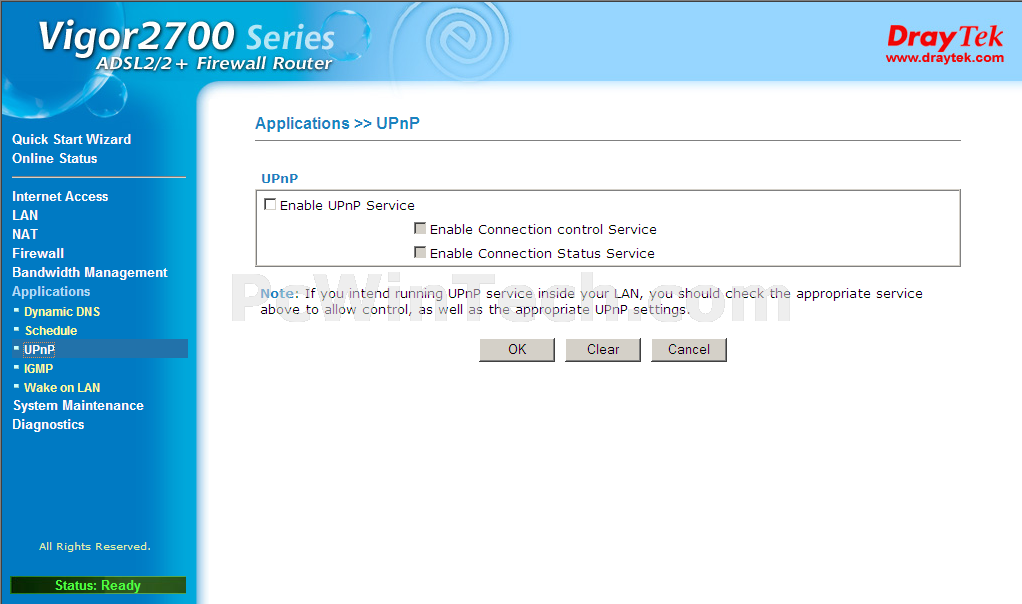Click the Cancel button
Screen dimensions: 1022x604
(x=688, y=349)
